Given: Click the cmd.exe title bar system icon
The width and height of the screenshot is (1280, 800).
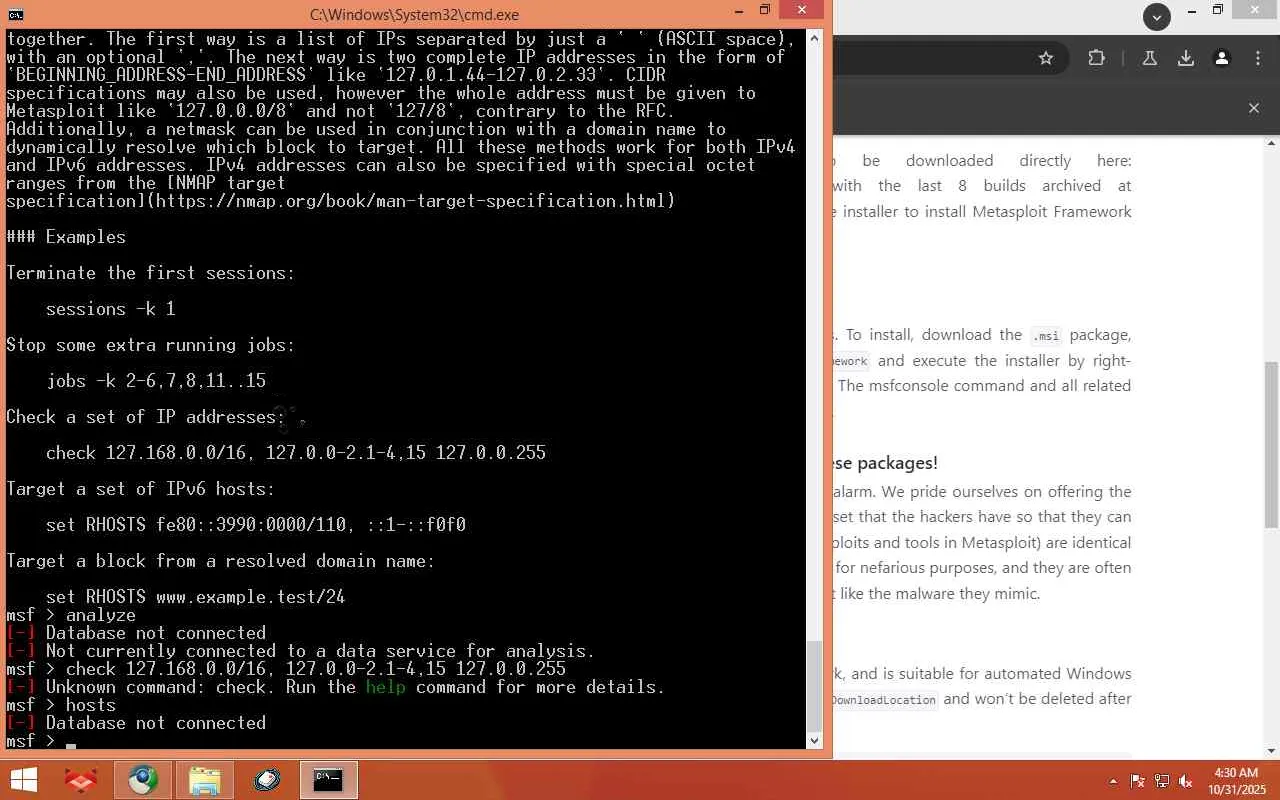Looking at the screenshot, I should pyautogui.click(x=15, y=14).
